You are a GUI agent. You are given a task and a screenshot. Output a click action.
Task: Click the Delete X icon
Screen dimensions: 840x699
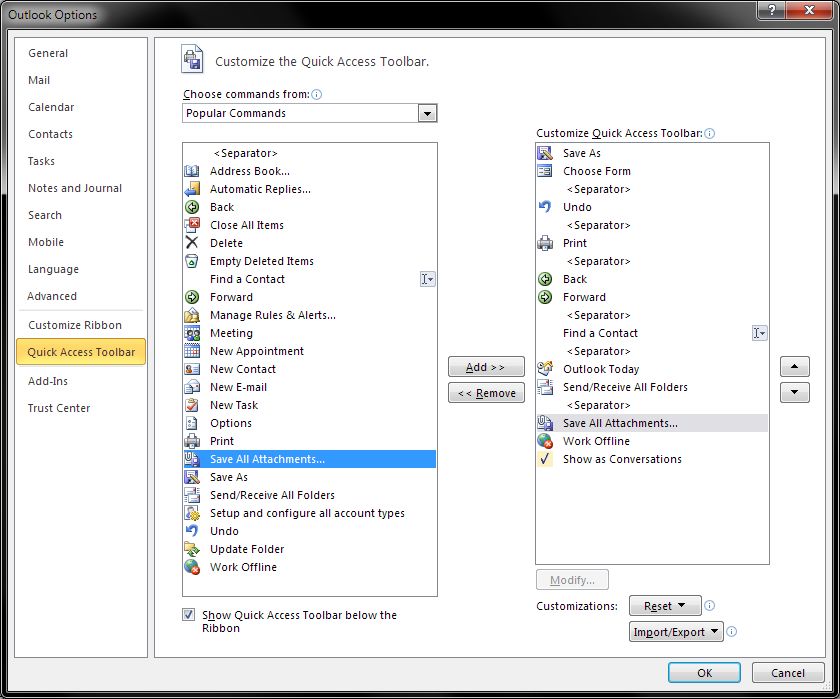tap(192, 243)
